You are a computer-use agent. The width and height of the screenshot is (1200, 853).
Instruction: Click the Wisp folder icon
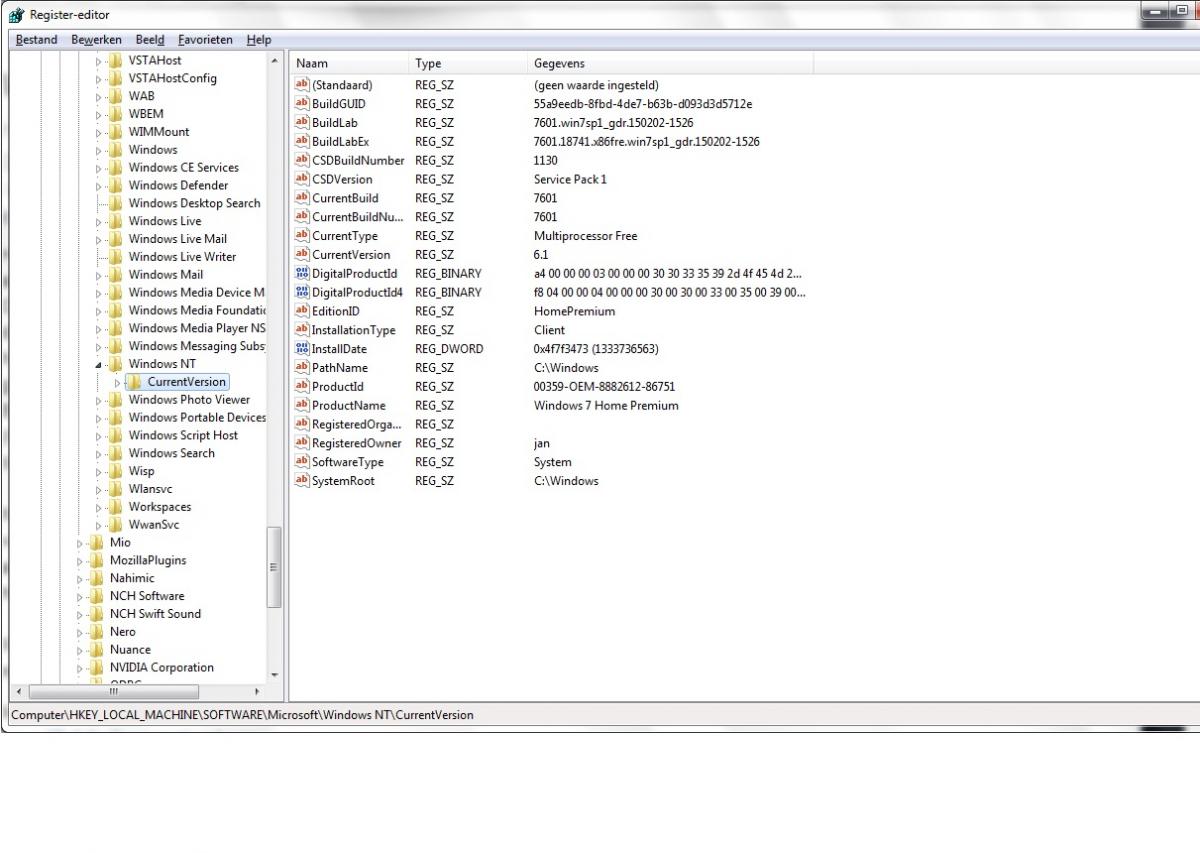tap(116, 471)
